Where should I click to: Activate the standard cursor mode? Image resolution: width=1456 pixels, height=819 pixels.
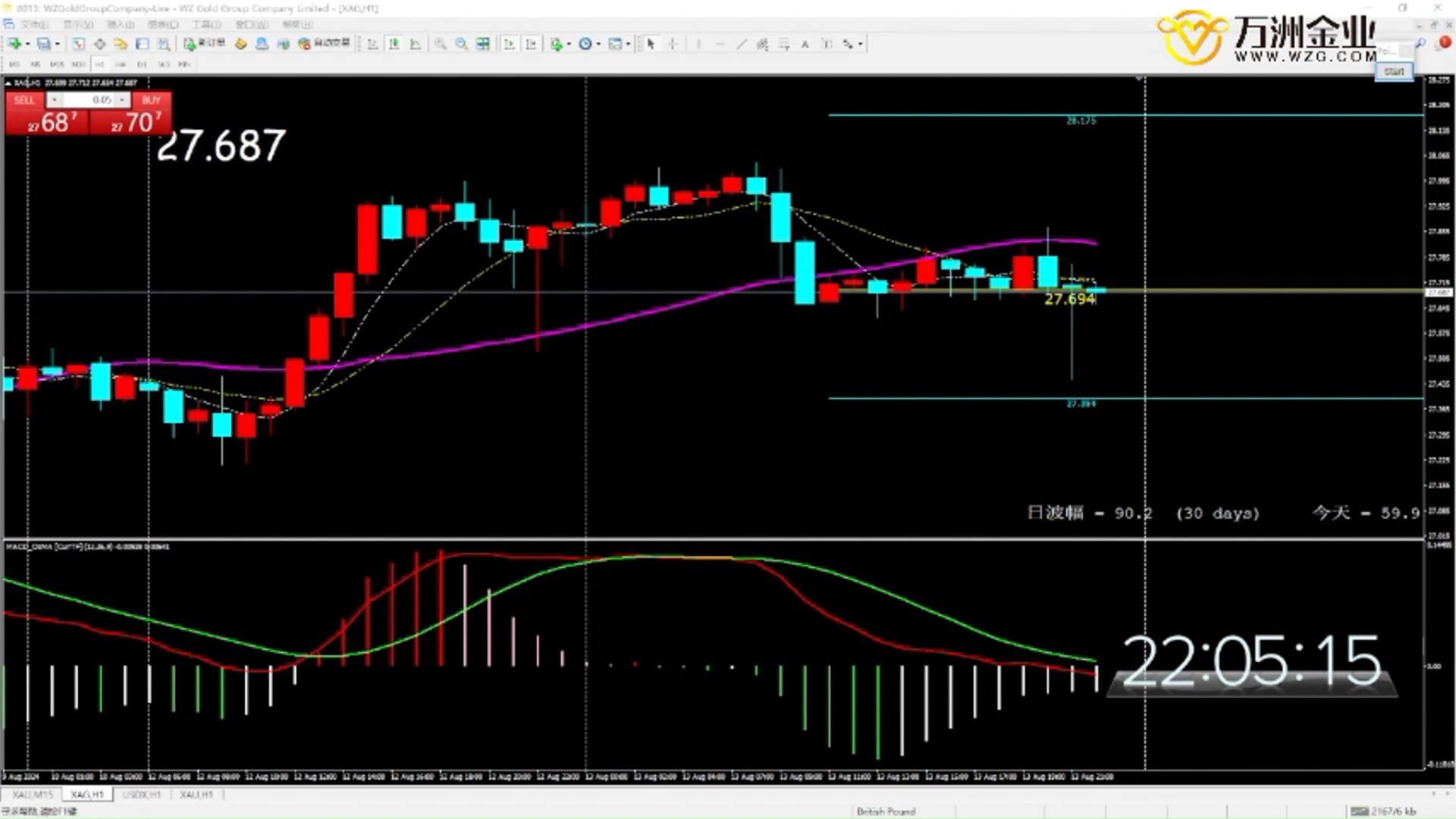[x=650, y=44]
